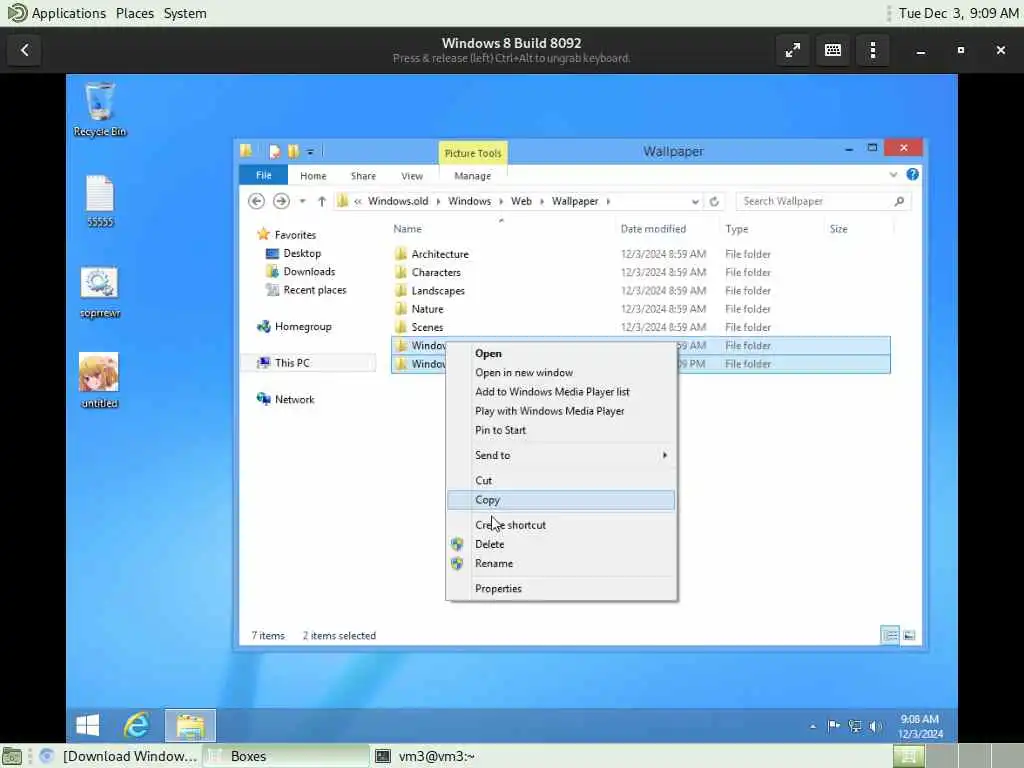Open Explorer help question mark

[x=912, y=174]
